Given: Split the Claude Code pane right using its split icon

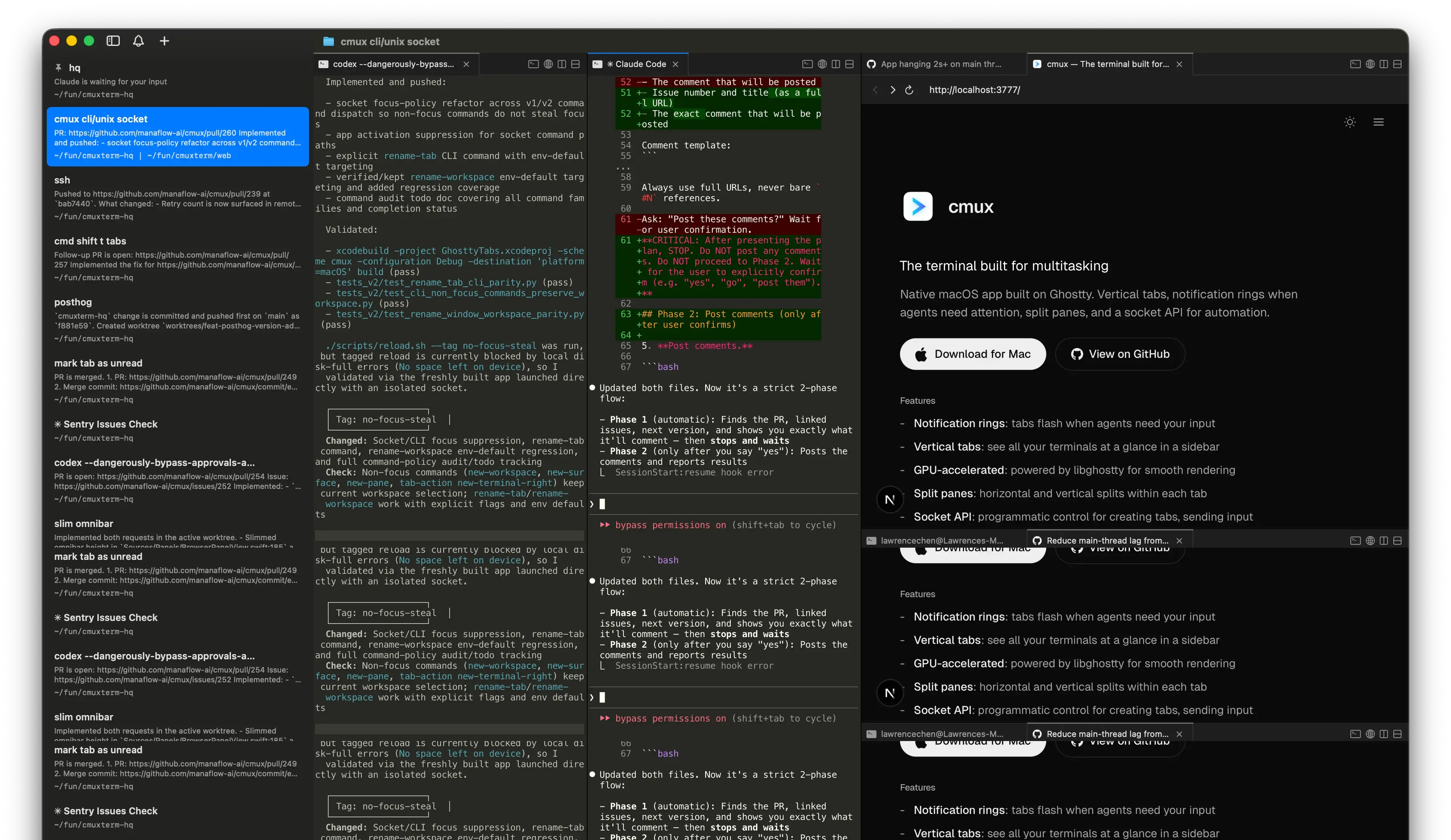Looking at the screenshot, I should (836, 65).
